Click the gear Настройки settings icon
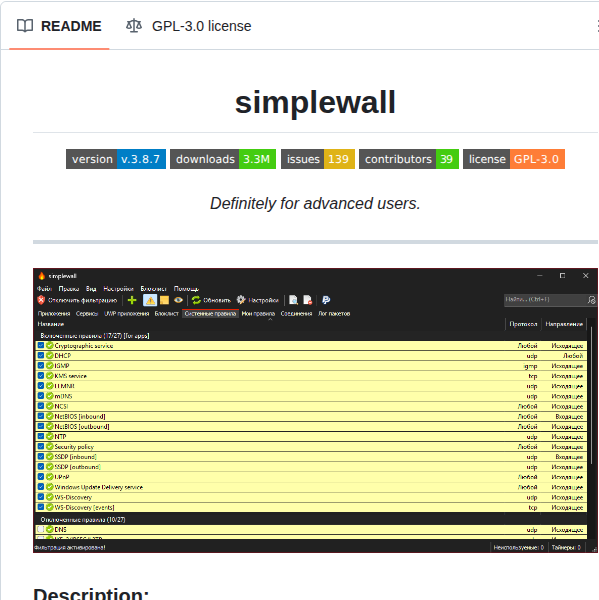 point(241,300)
